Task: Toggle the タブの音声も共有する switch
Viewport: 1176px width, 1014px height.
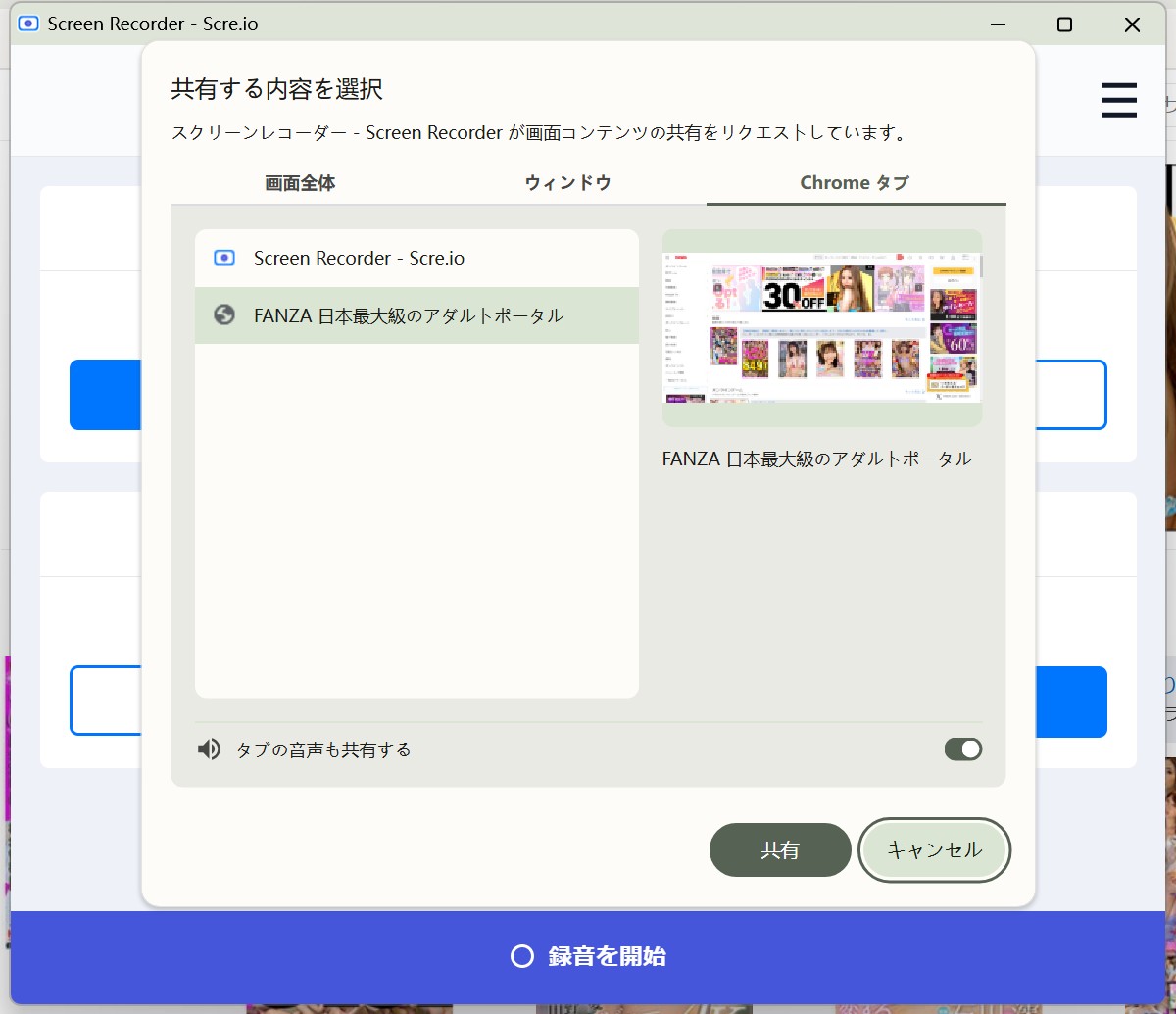Action: (x=962, y=749)
